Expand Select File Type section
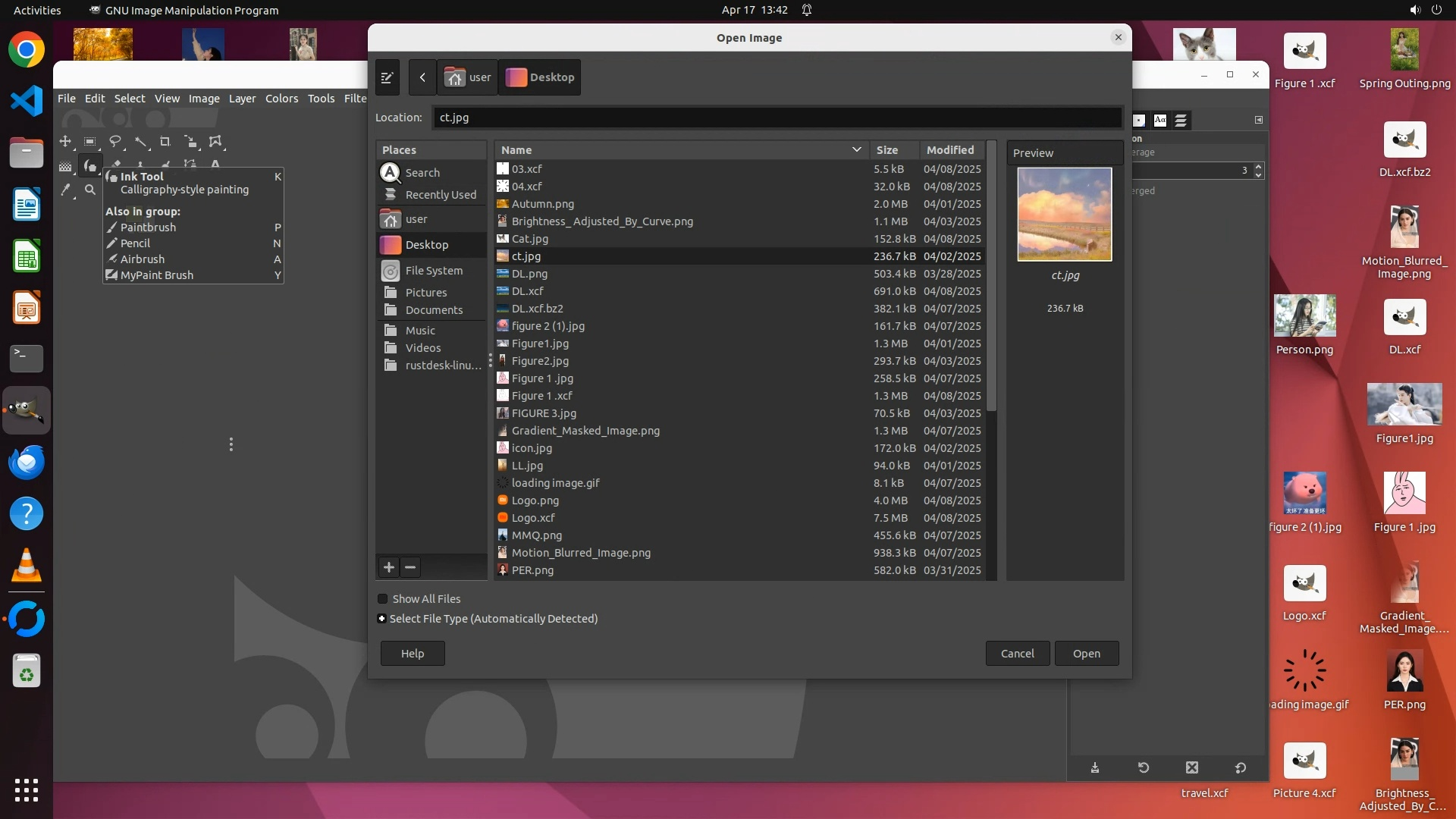Screen dimensions: 1456x819 [382, 619]
